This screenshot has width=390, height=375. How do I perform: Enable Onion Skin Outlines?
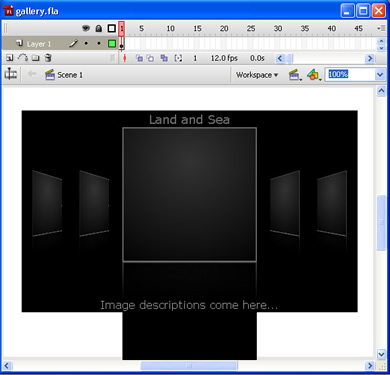(x=151, y=58)
